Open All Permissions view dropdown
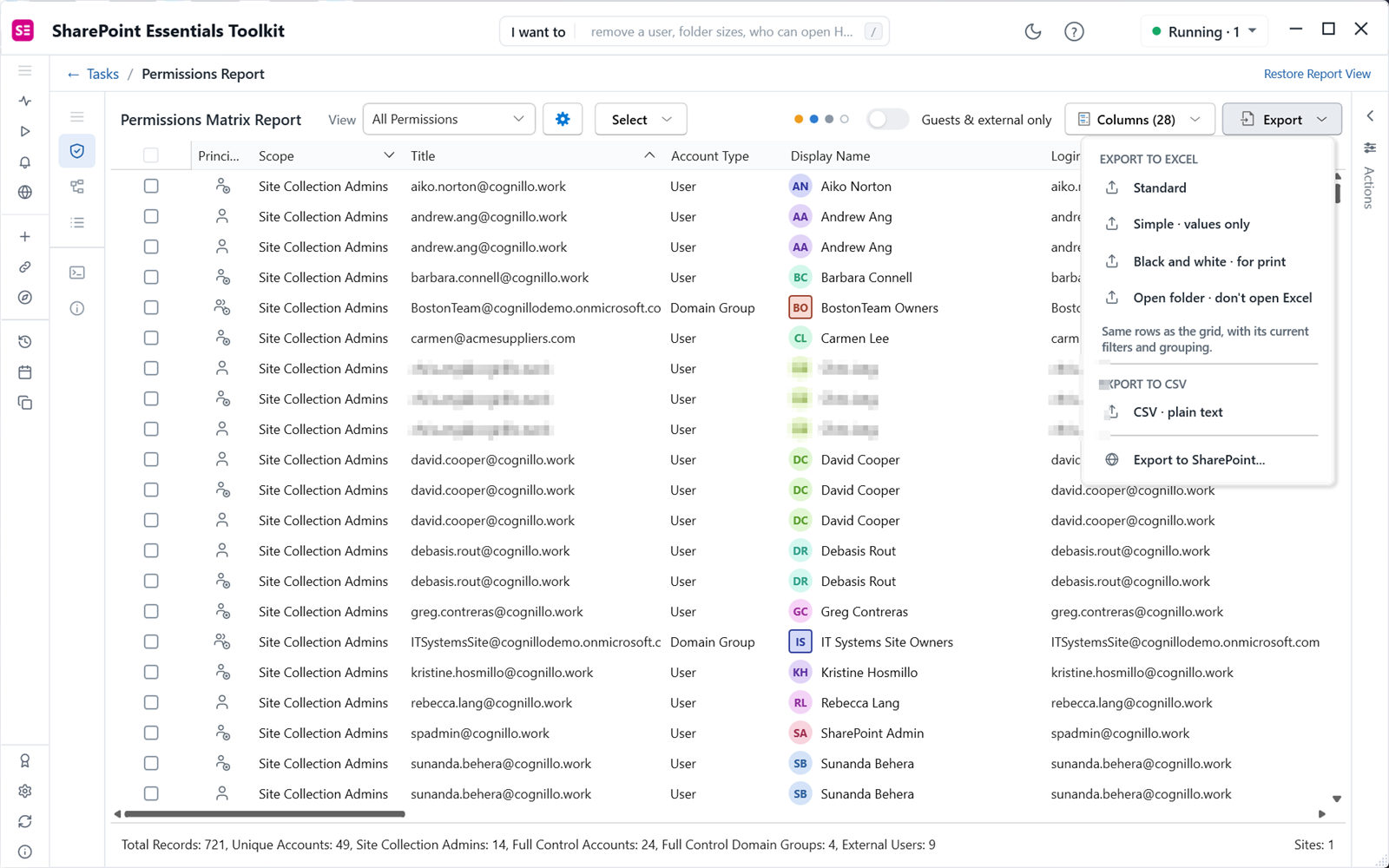1389x868 pixels. [449, 119]
